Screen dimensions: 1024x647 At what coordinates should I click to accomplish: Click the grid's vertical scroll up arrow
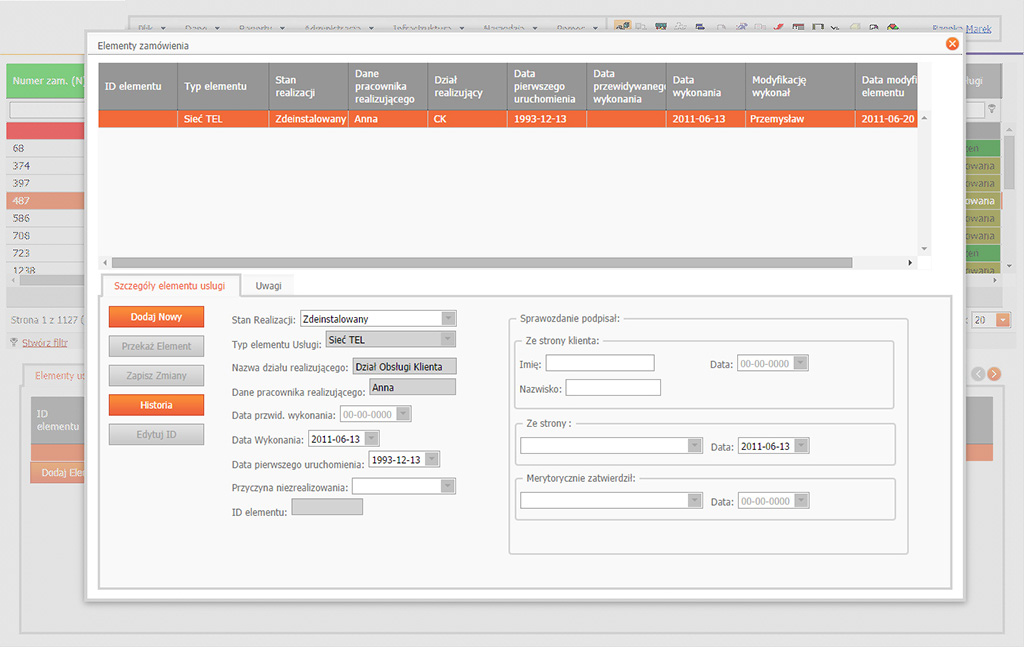pos(924,118)
